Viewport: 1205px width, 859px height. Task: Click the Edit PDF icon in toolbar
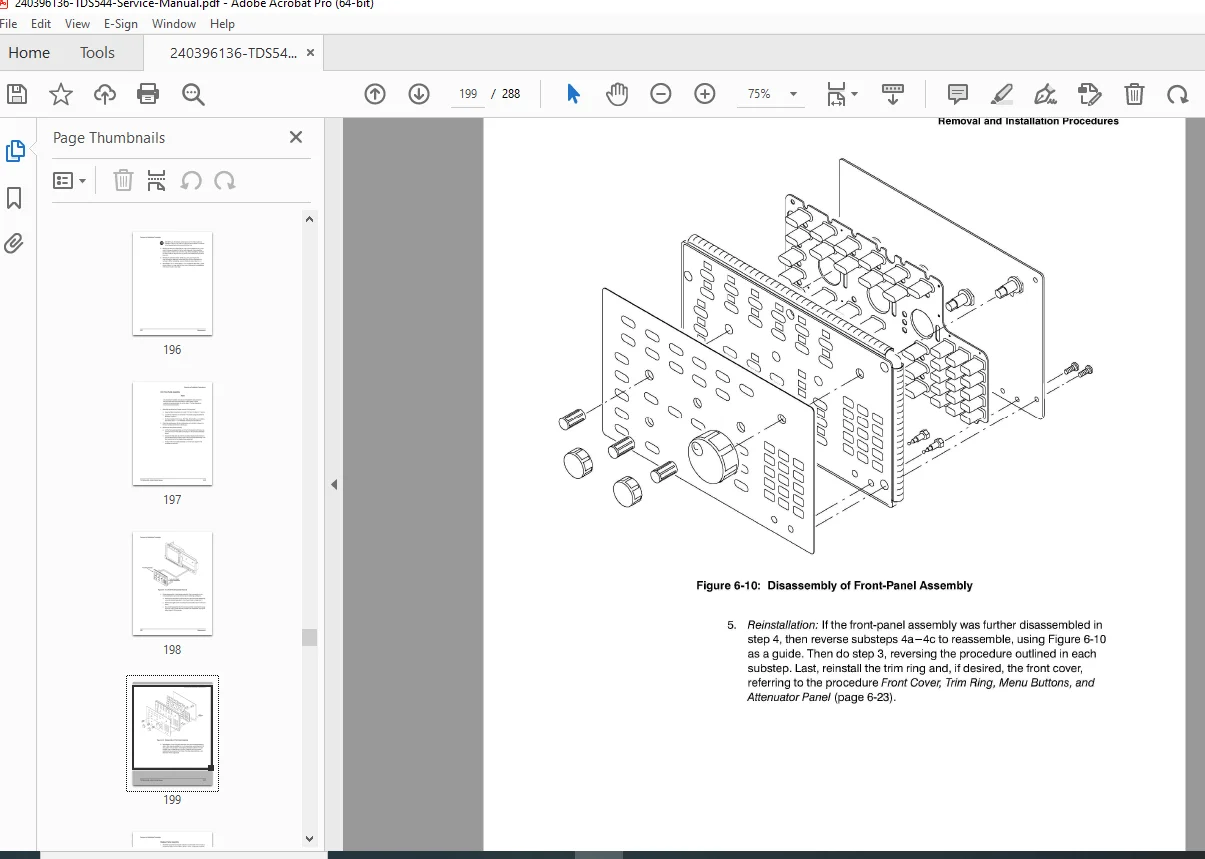click(x=1090, y=94)
